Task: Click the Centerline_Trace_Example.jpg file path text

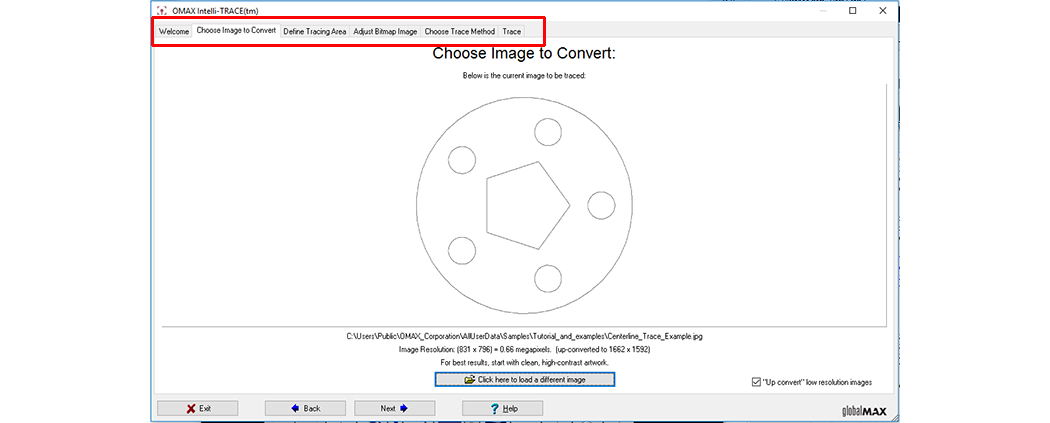Action: (x=531, y=337)
